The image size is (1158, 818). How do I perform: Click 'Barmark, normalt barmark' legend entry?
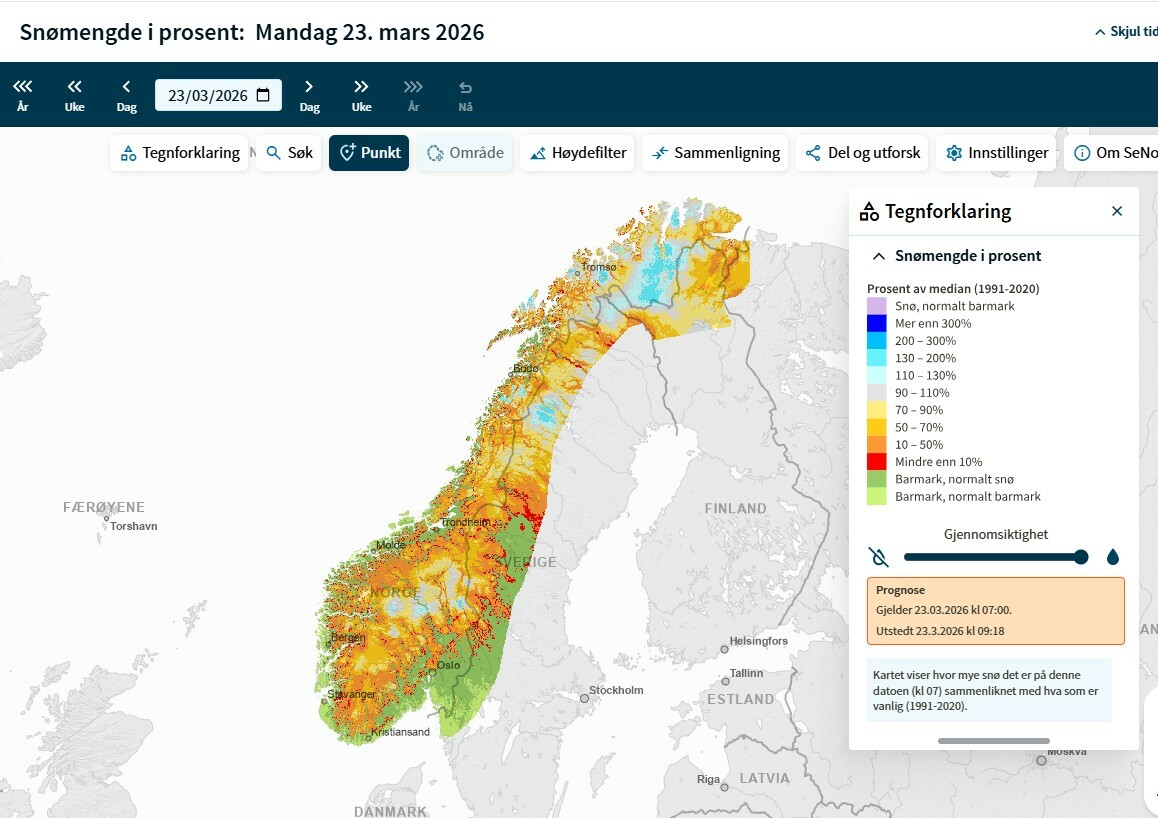[967, 497]
